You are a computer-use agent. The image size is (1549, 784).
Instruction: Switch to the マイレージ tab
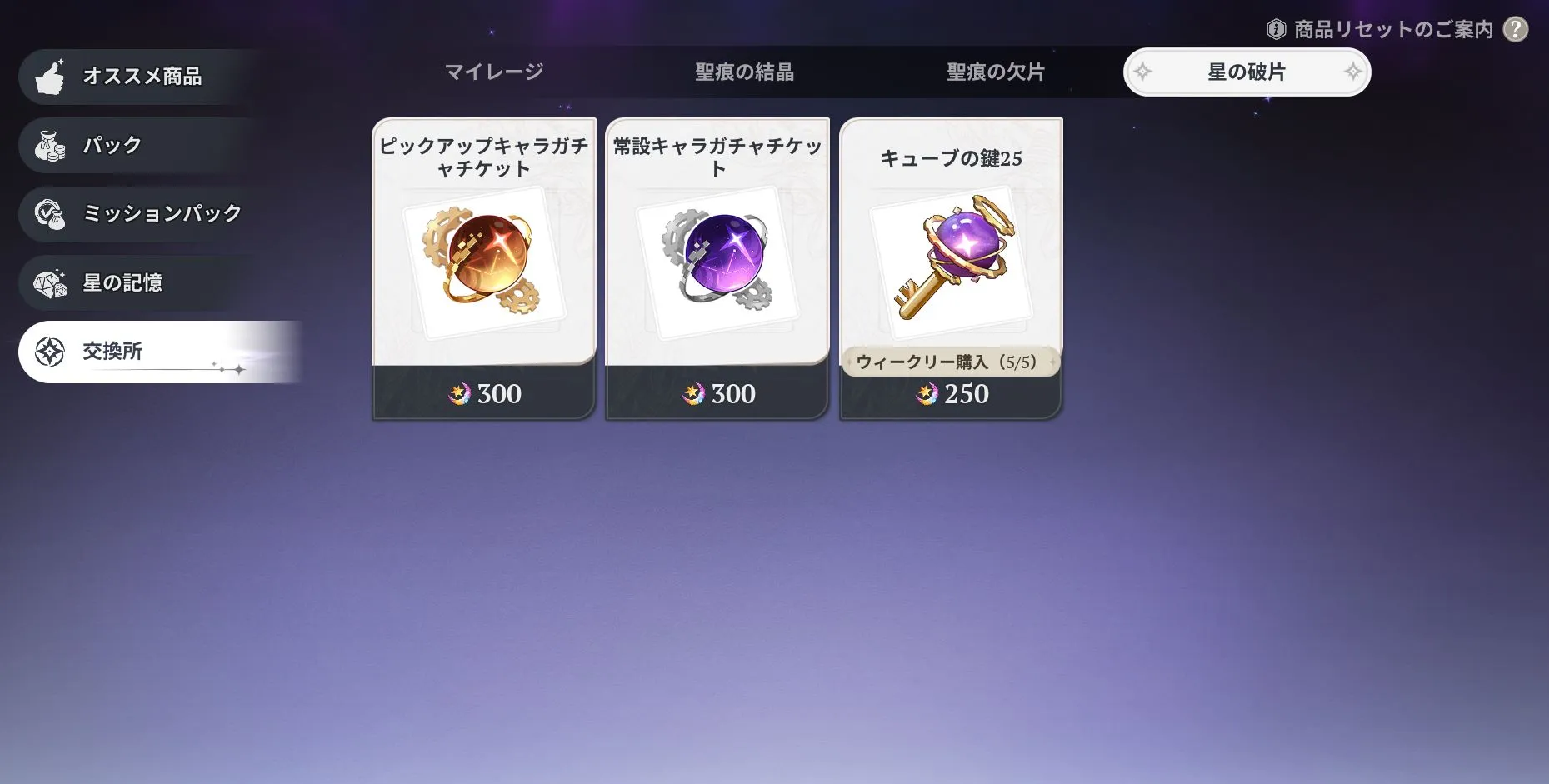click(x=494, y=72)
